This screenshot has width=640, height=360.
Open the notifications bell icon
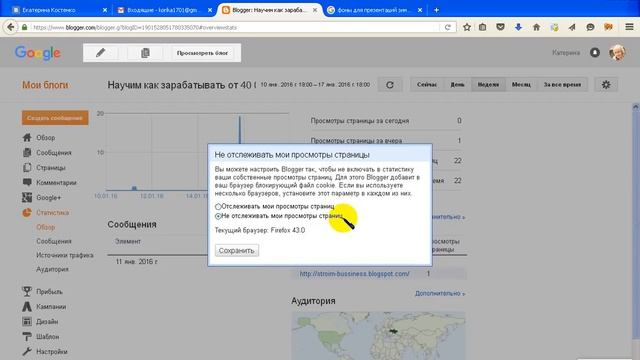coord(595,53)
